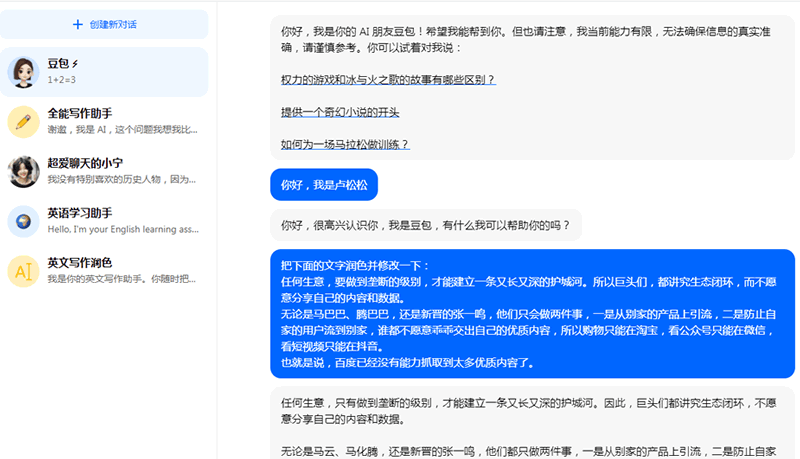Select the 提供一个奇幻小说的开头 suggestion

pos(340,112)
